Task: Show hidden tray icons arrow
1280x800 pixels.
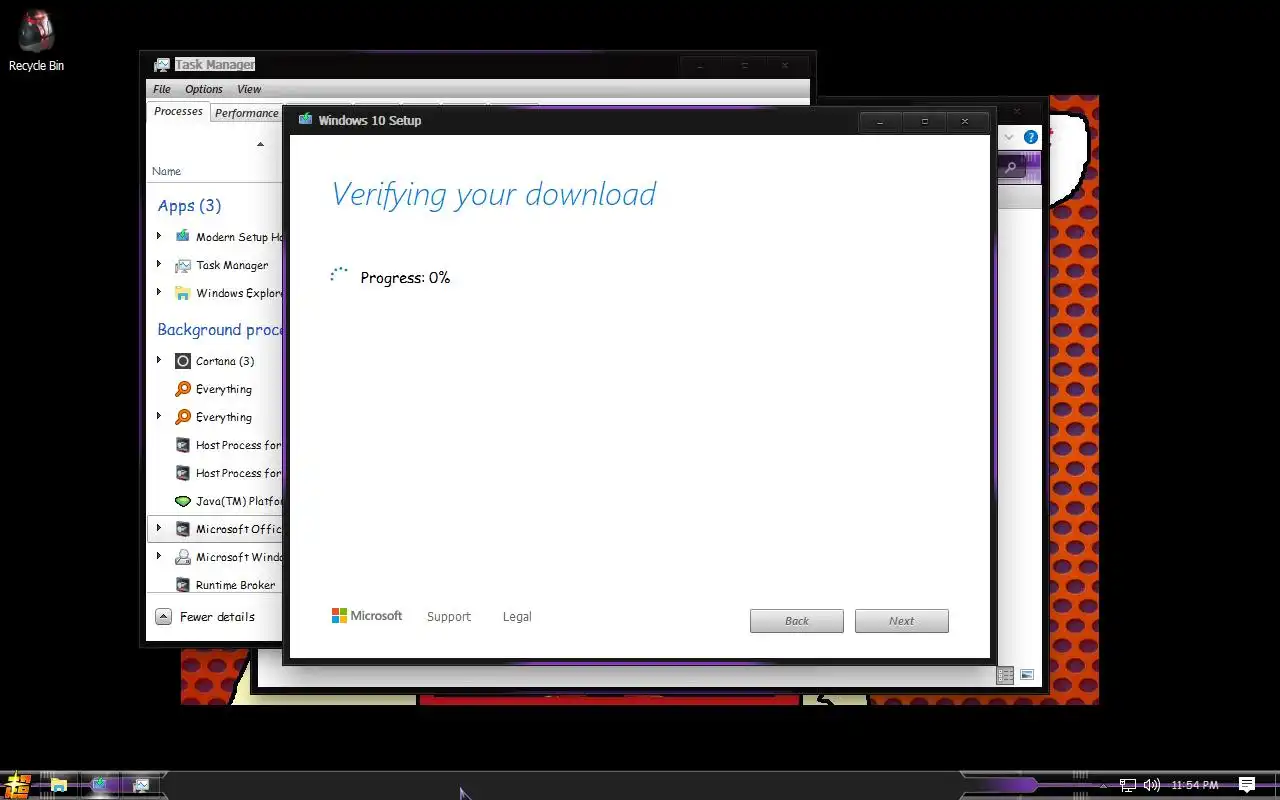Action: click(1103, 786)
